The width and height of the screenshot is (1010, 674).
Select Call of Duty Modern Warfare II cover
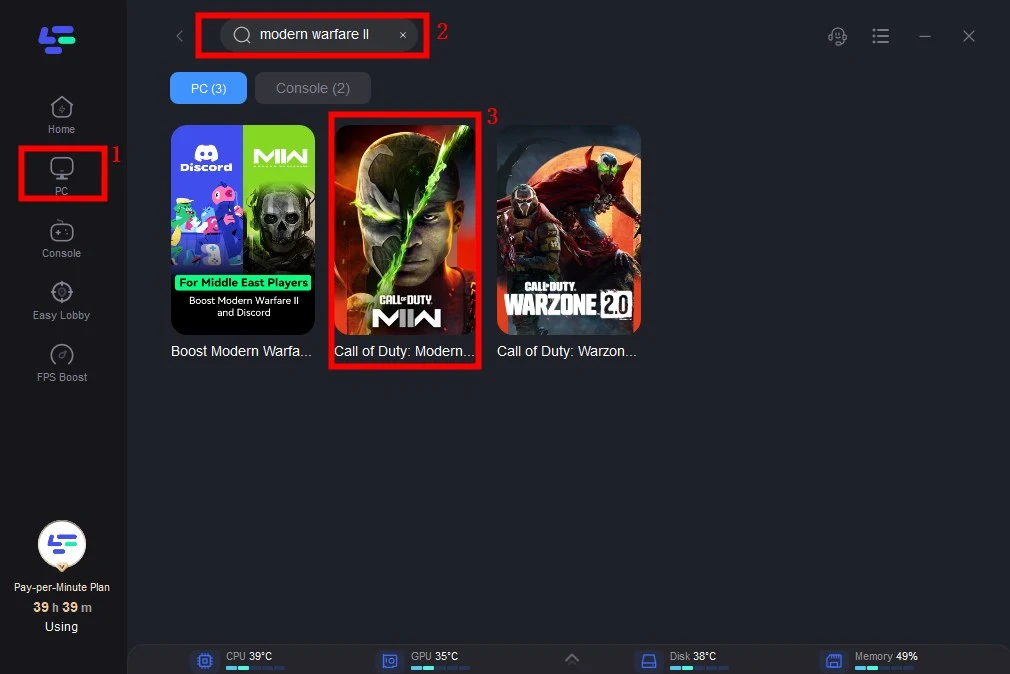click(x=405, y=229)
